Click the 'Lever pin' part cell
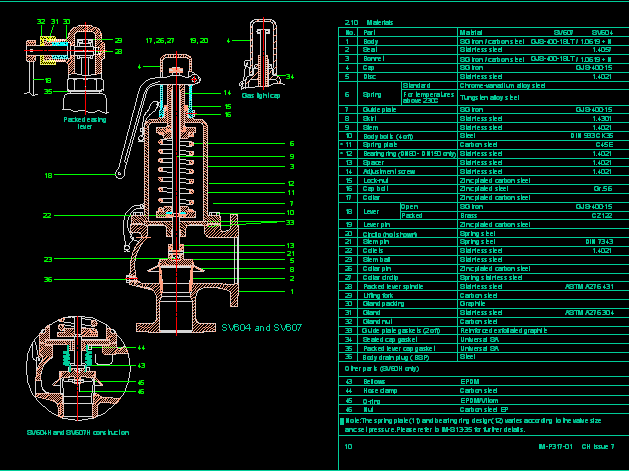629x471 pixels. coord(377,225)
